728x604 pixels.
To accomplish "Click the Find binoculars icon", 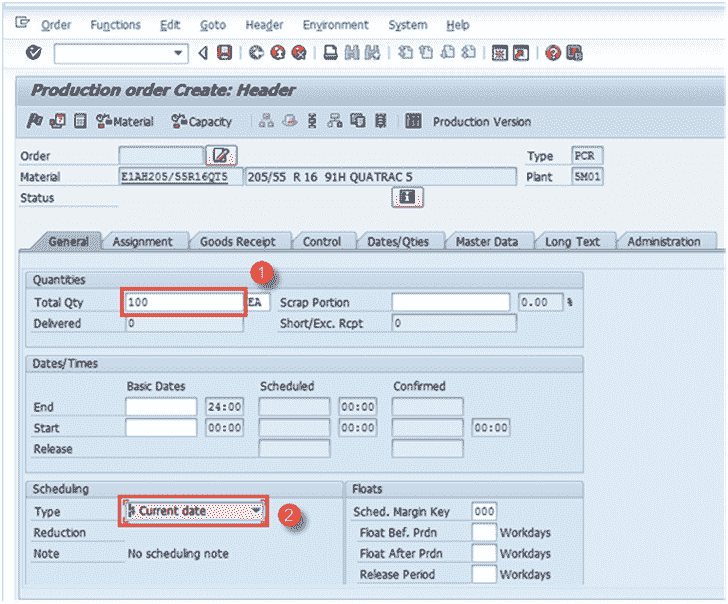I will pyautogui.click(x=352, y=53).
